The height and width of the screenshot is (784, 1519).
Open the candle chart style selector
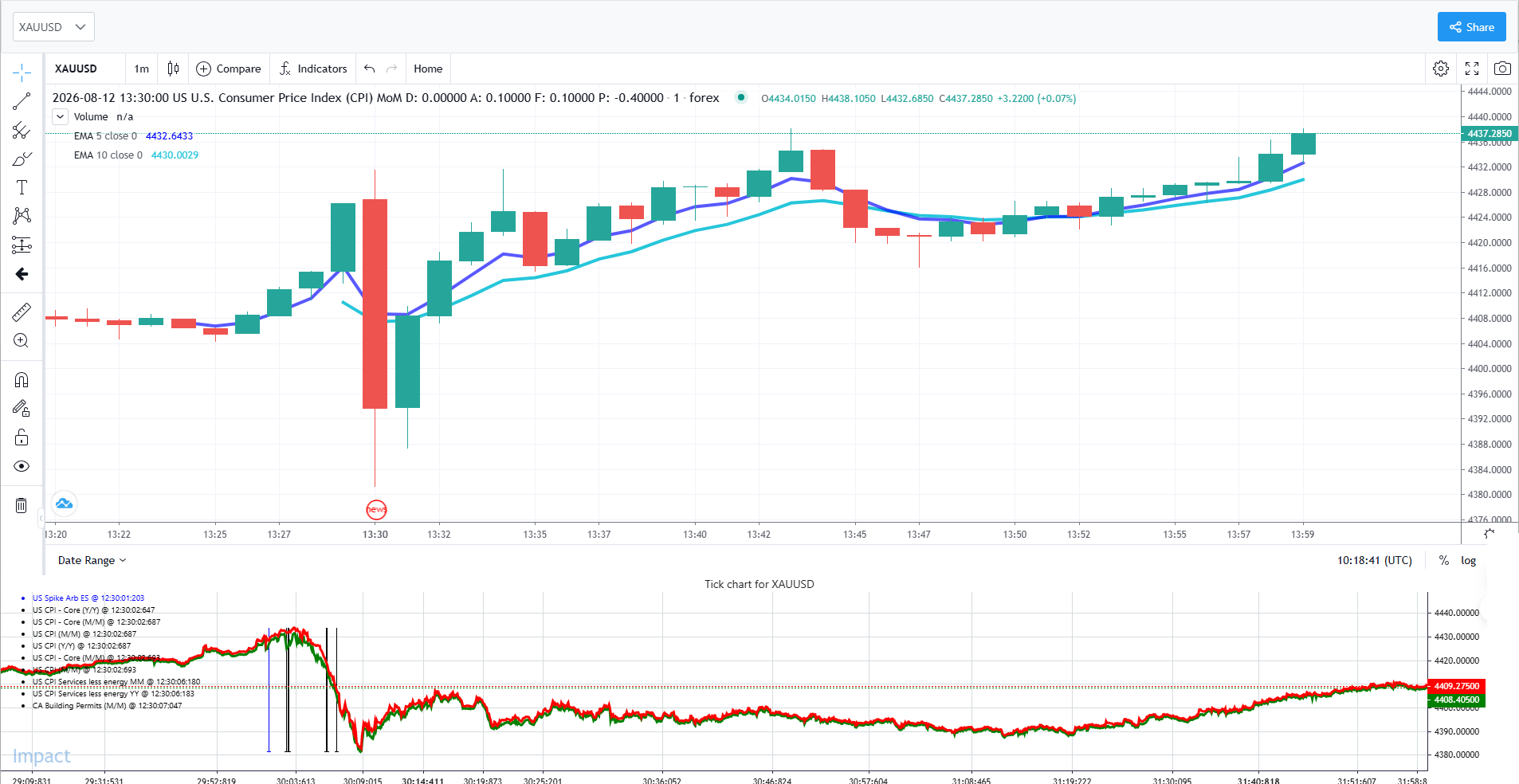pyautogui.click(x=173, y=69)
